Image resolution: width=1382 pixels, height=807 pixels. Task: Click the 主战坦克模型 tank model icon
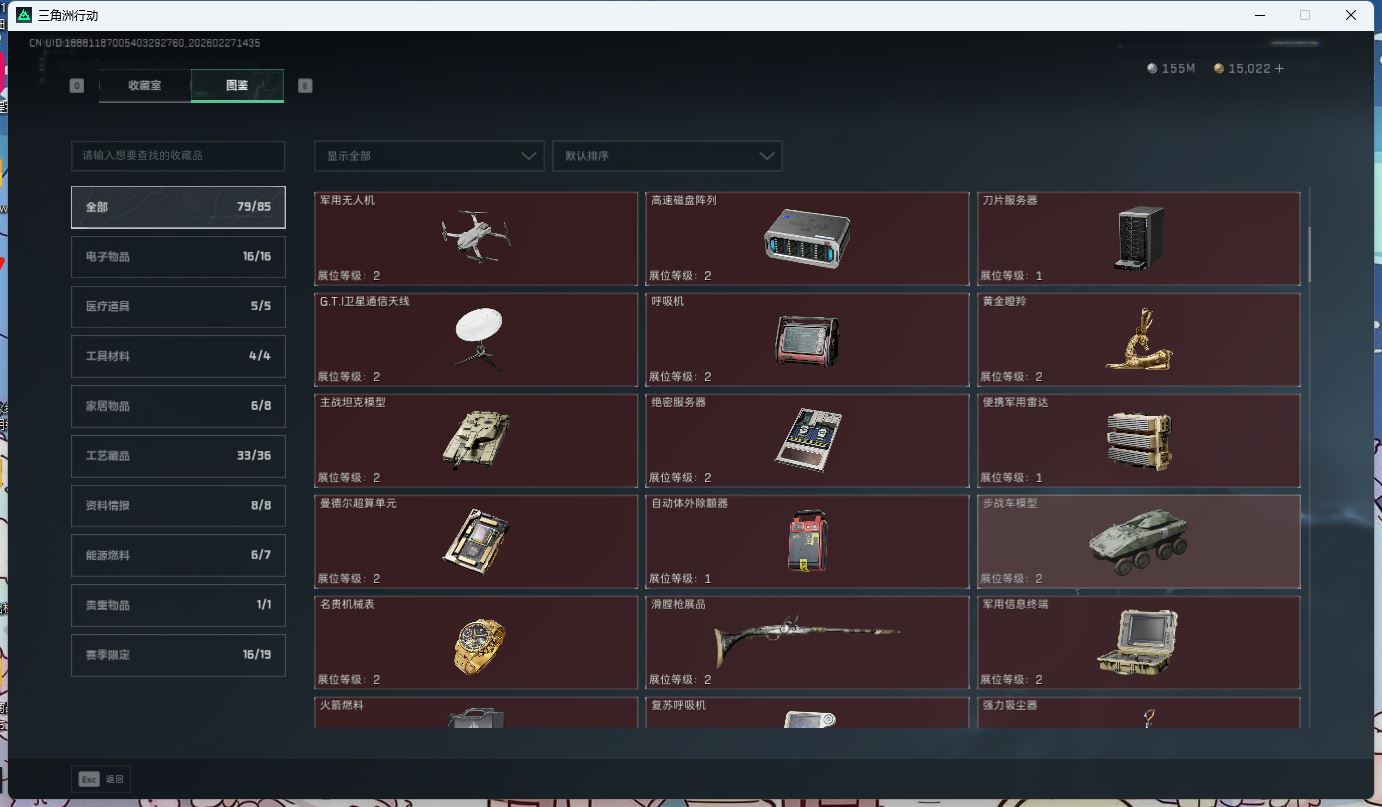[477, 440]
